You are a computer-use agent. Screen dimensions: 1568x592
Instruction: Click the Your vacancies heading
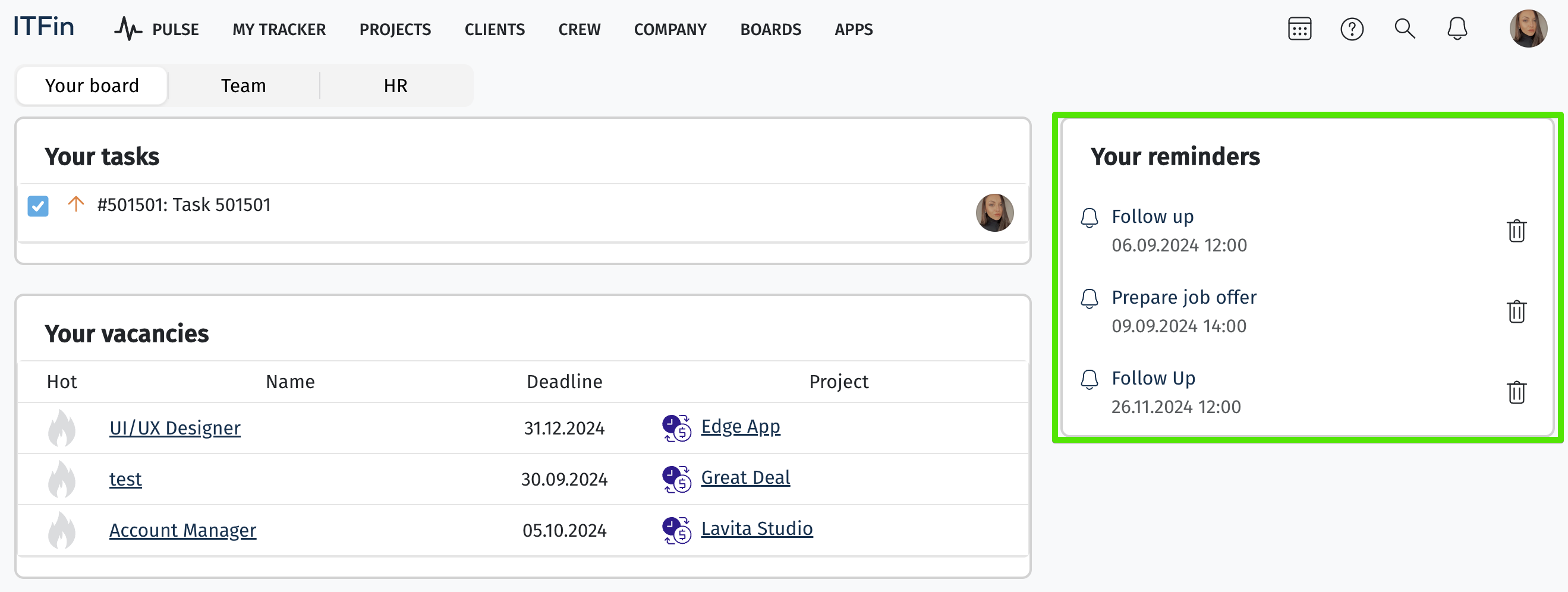126,333
